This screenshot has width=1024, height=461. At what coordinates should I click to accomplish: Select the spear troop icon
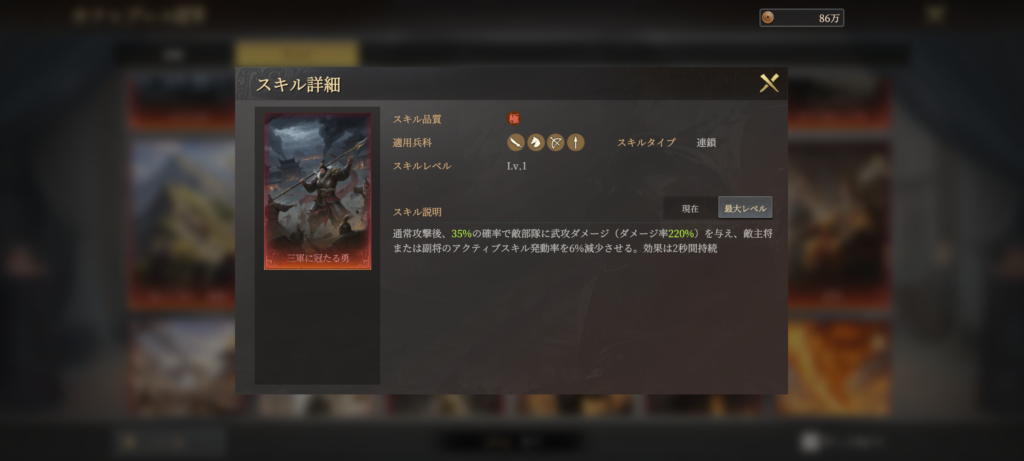[x=575, y=142]
